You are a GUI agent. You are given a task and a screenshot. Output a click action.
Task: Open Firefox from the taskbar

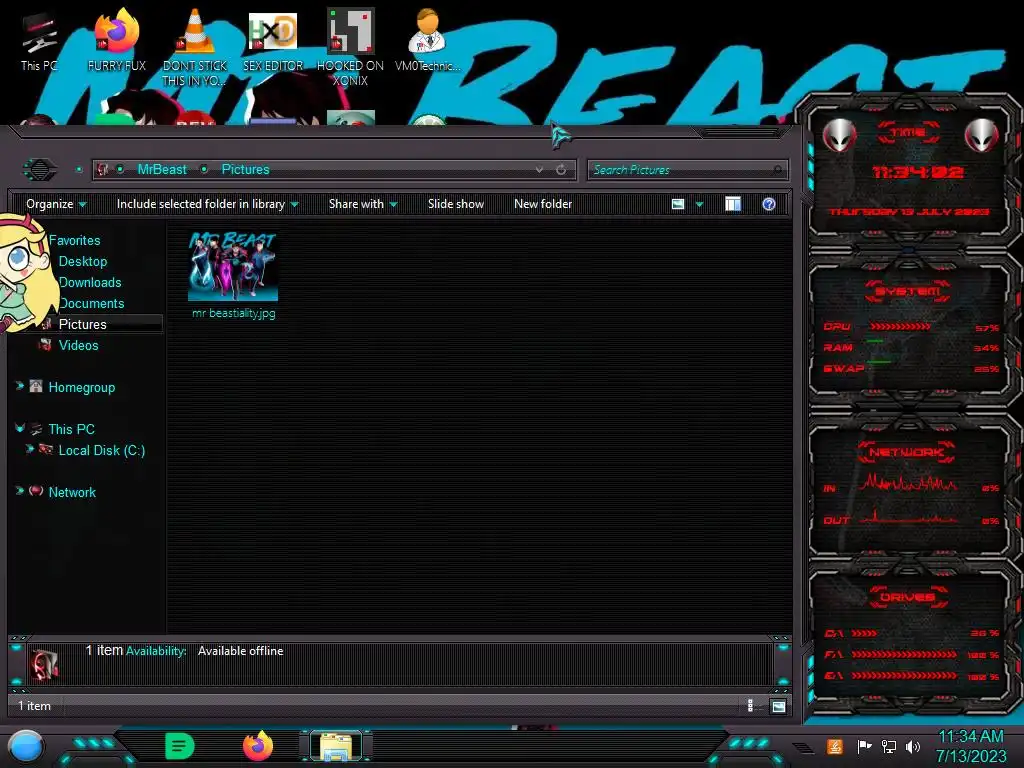pyautogui.click(x=258, y=746)
